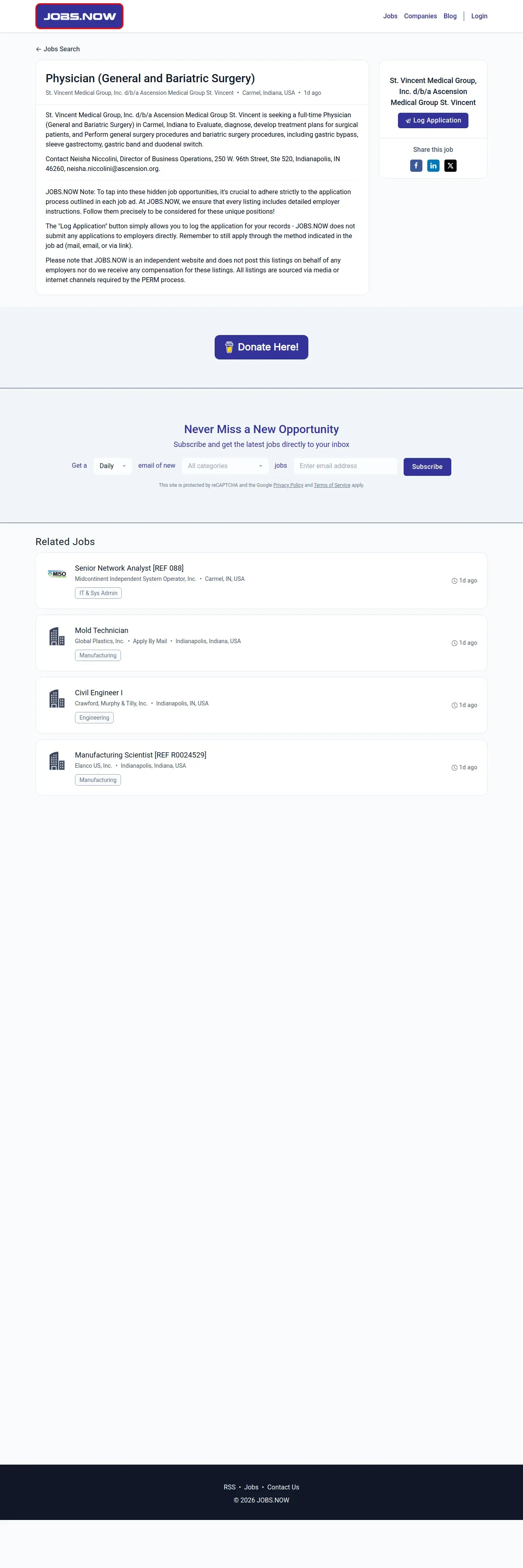Click the IT & Sys Admin tag
This screenshot has height=1568, width=523.
98,593
